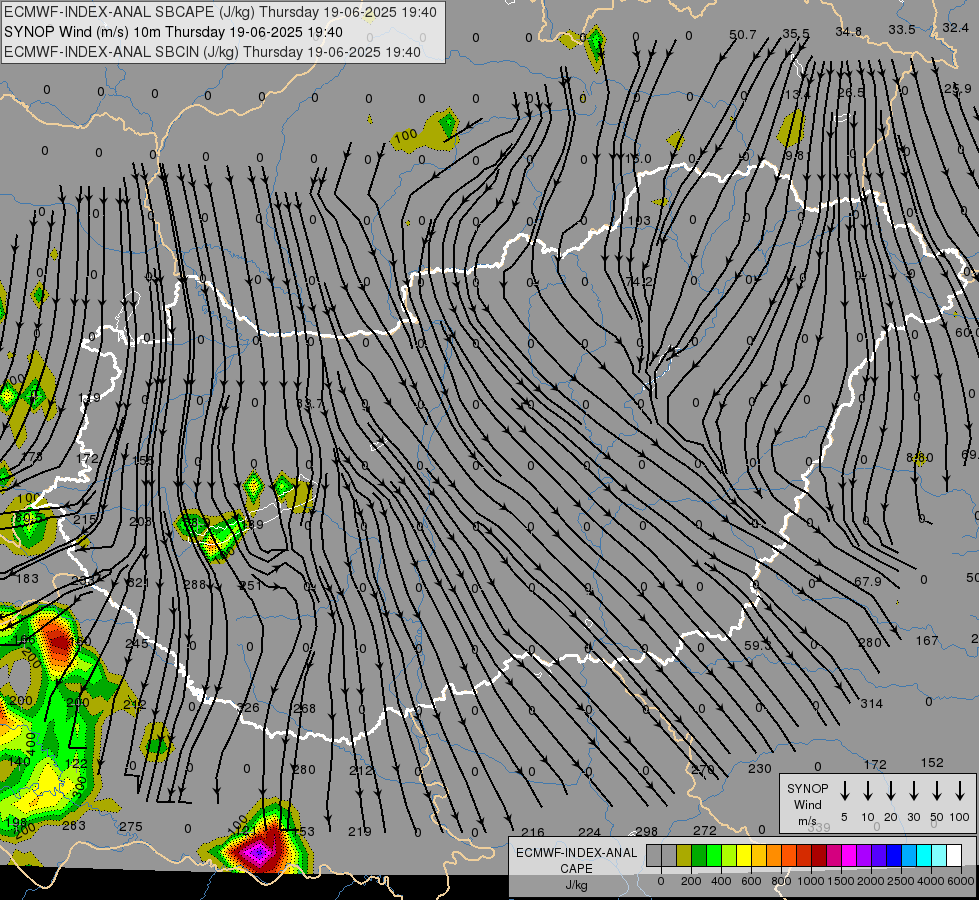
Task: Click the map value 224
Action: pos(589,832)
